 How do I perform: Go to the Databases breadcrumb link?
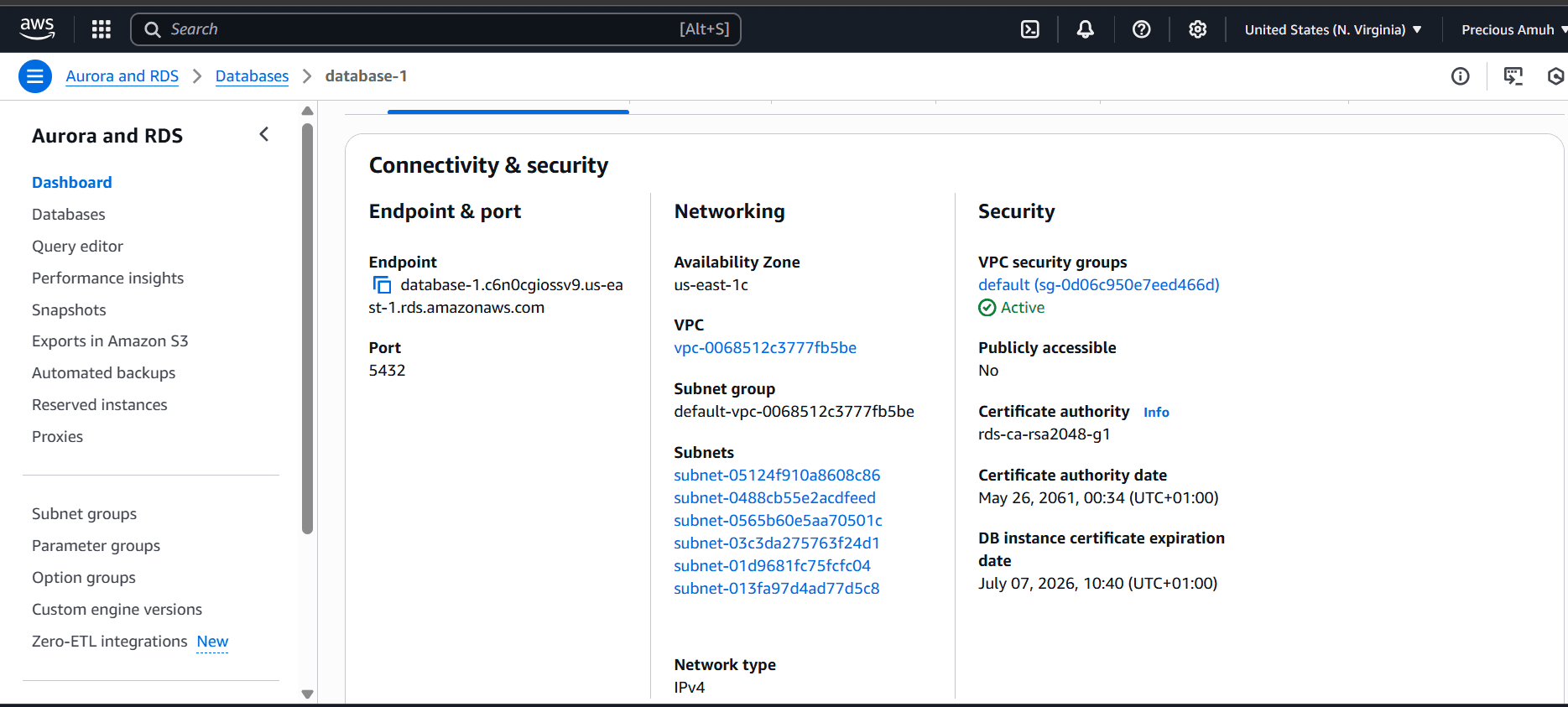point(252,76)
